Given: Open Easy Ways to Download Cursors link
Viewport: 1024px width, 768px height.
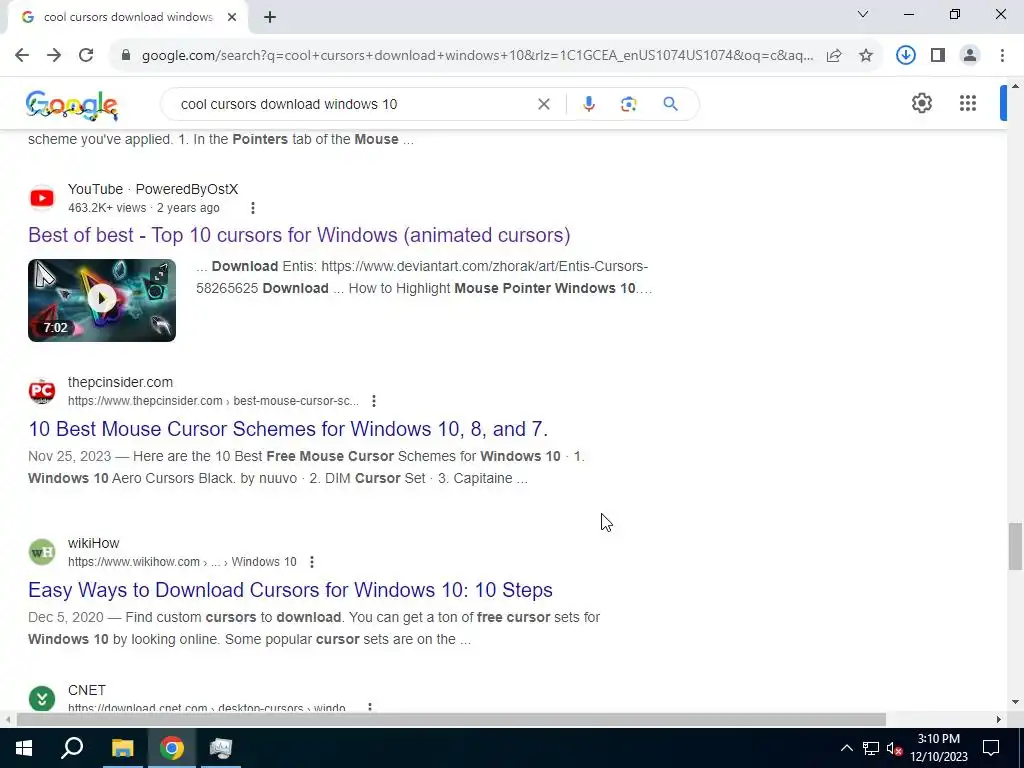Looking at the screenshot, I should 291,590.
